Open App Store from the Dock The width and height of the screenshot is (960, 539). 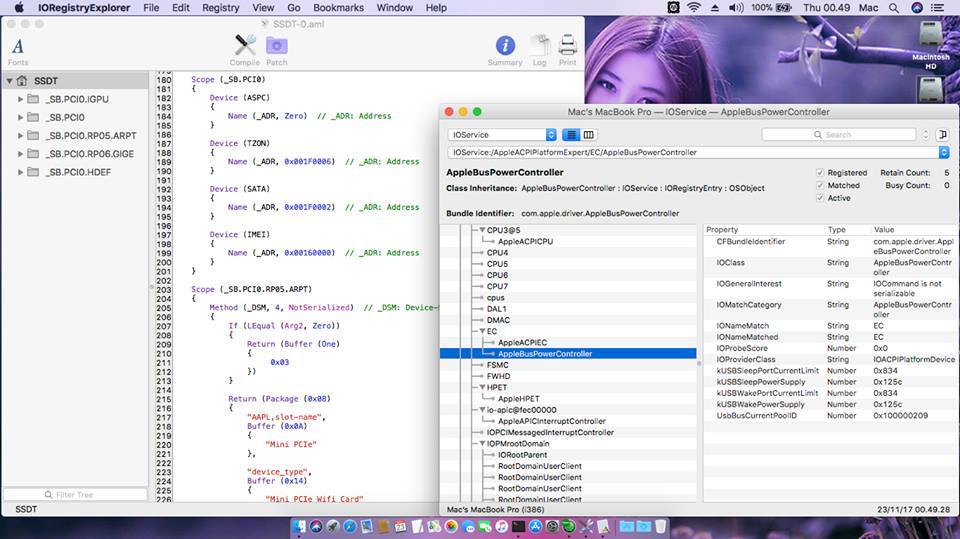(x=535, y=526)
